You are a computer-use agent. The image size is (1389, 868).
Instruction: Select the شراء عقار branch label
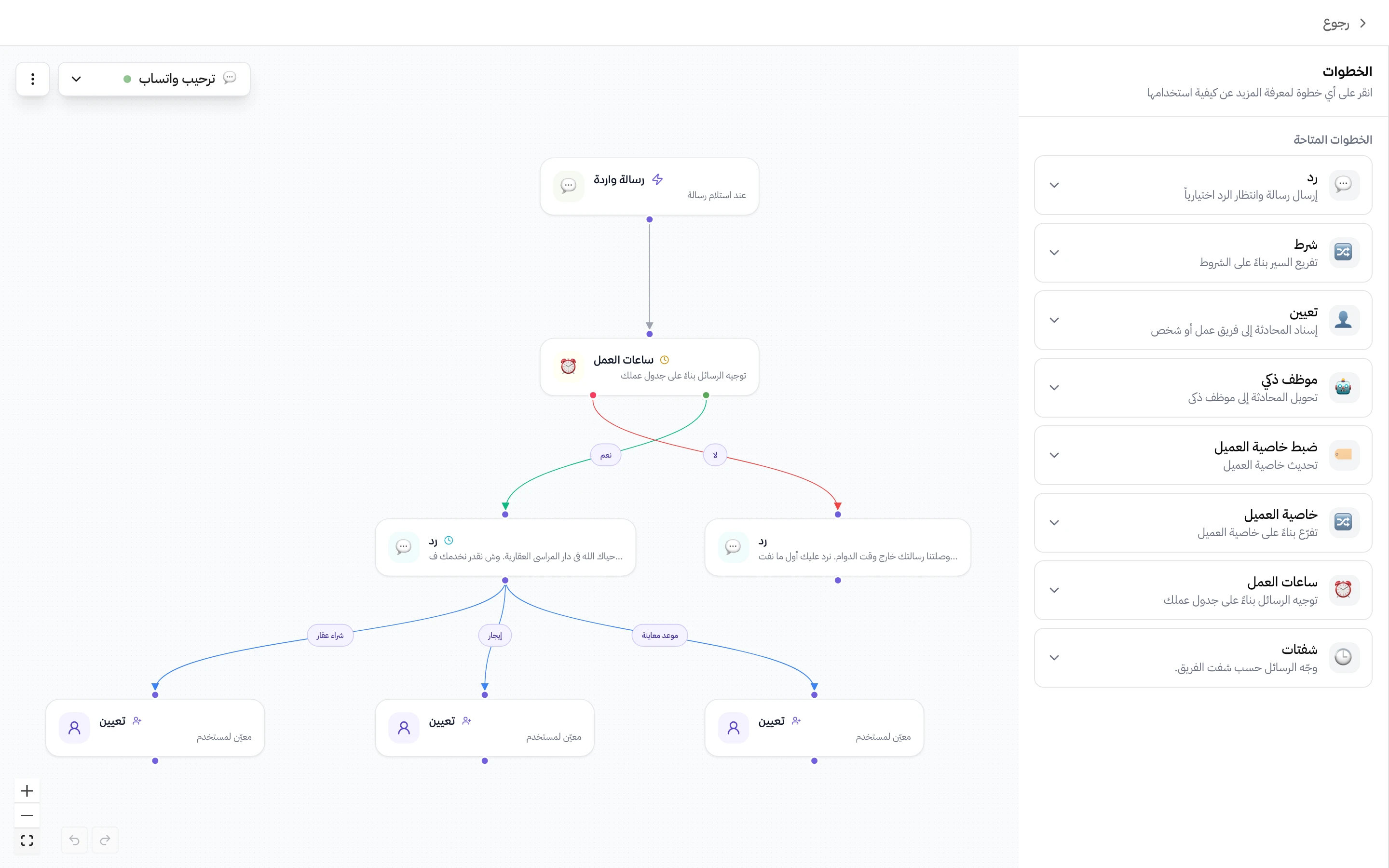click(330, 636)
